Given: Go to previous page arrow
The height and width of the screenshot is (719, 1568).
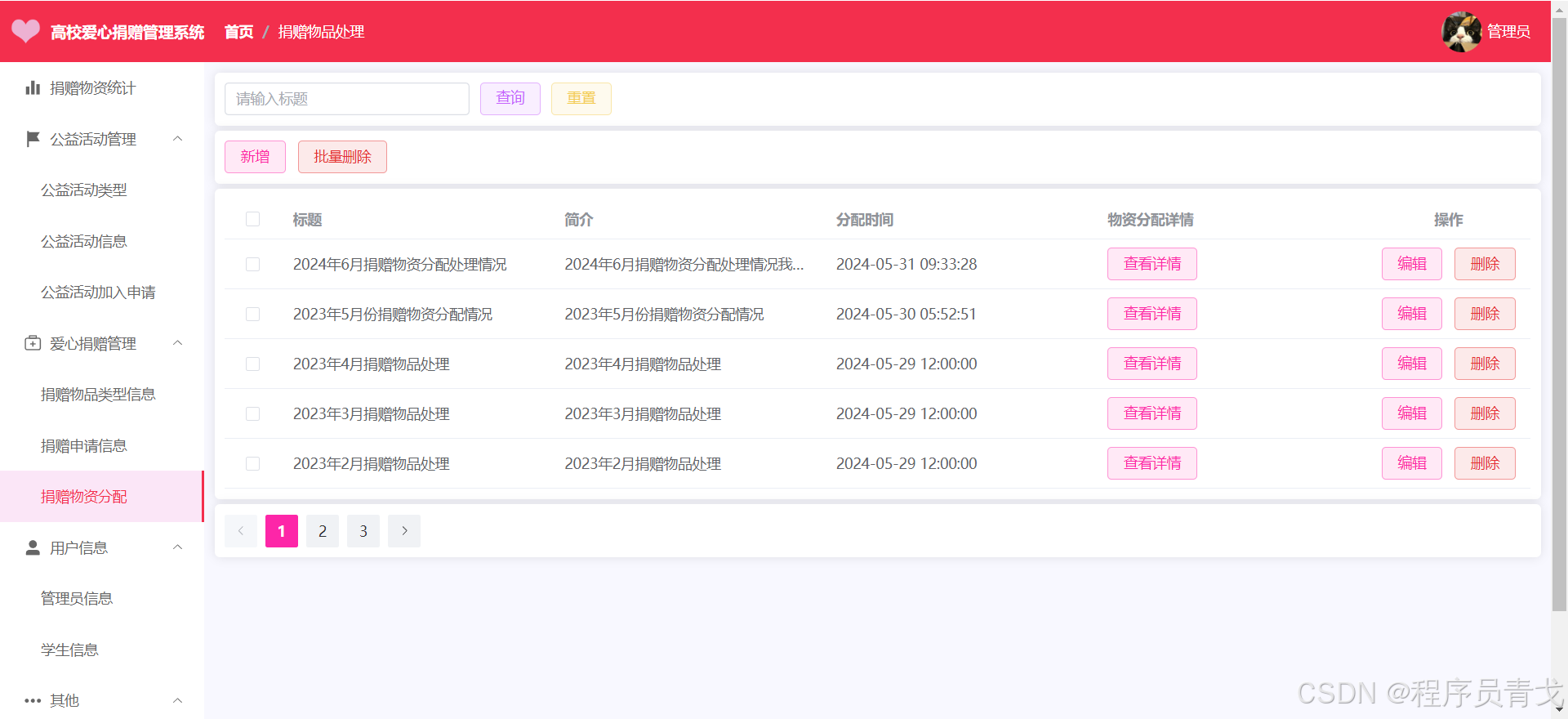Looking at the screenshot, I should [241, 531].
